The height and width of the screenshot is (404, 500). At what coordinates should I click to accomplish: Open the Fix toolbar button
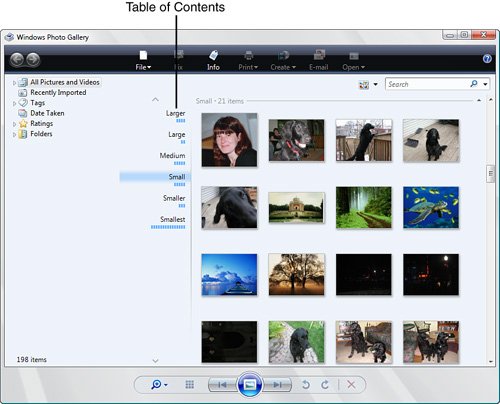[179, 60]
